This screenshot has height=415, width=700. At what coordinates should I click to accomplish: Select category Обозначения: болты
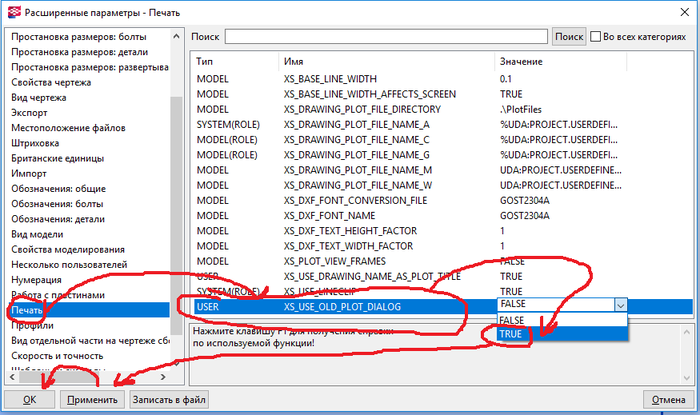pyautogui.click(x=57, y=203)
